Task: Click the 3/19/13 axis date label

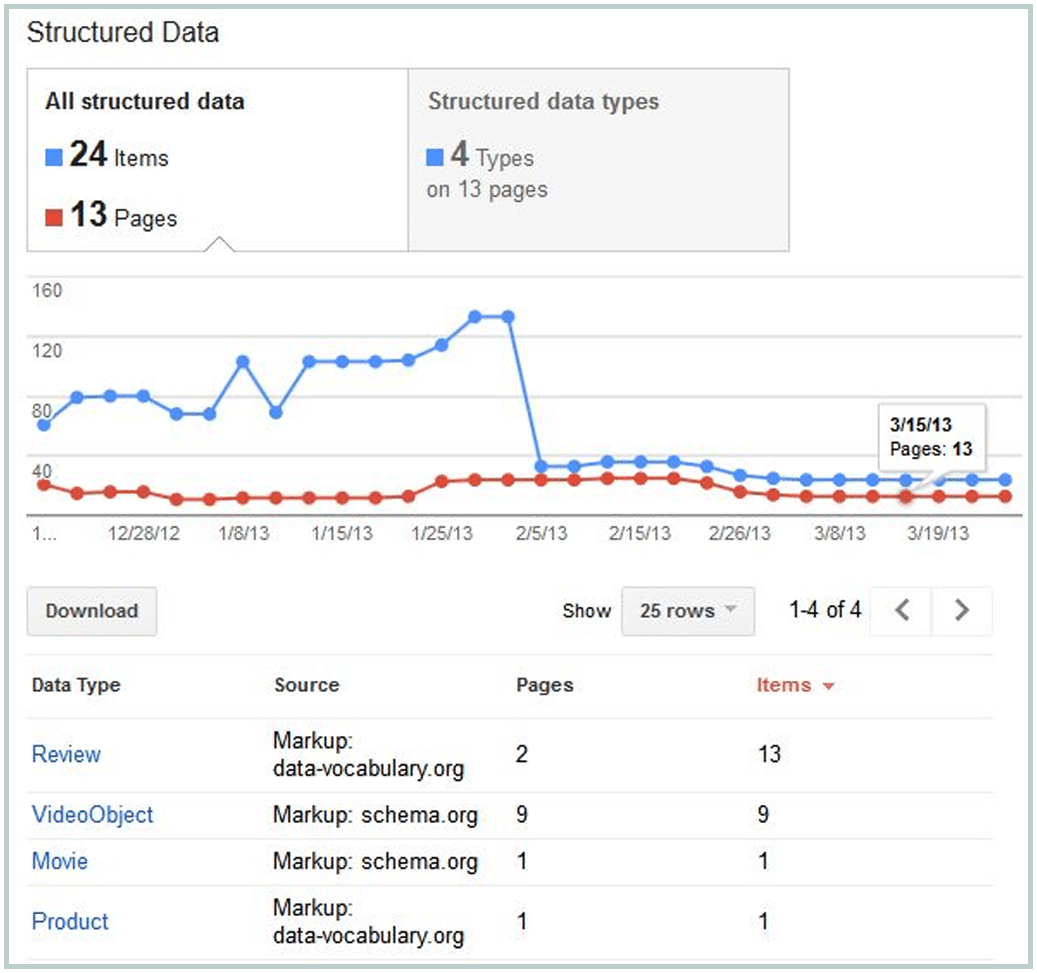Action: (x=938, y=533)
